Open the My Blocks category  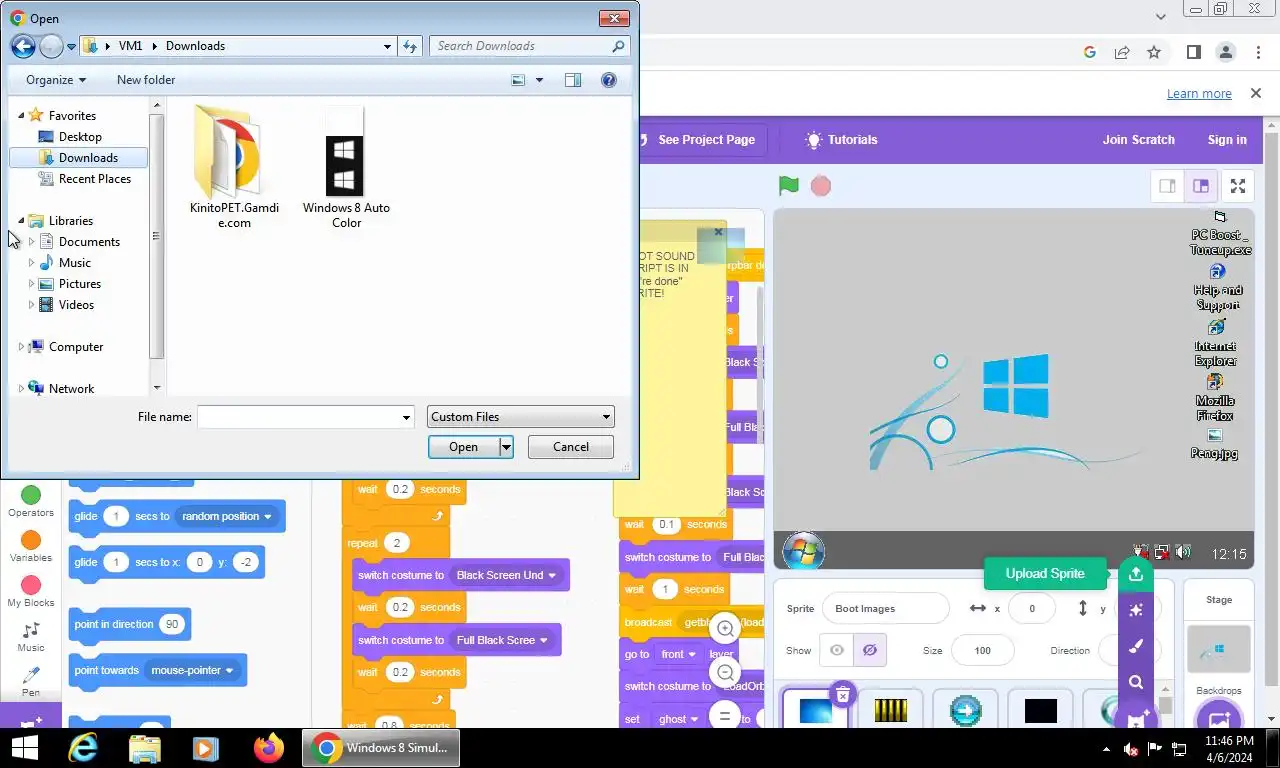pyautogui.click(x=31, y=592)
